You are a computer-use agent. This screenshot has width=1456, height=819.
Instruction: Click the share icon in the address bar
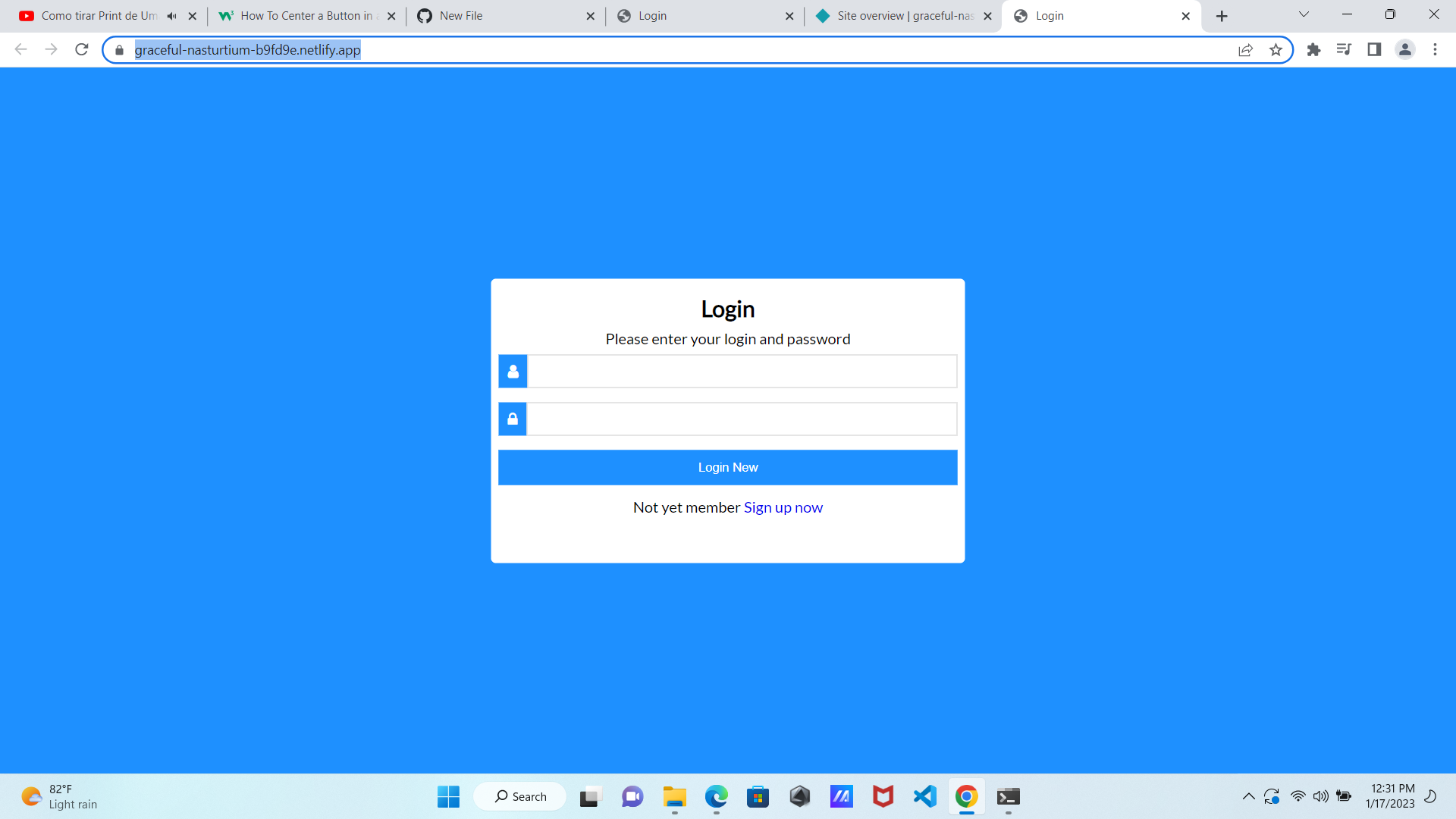[1246, 49]
